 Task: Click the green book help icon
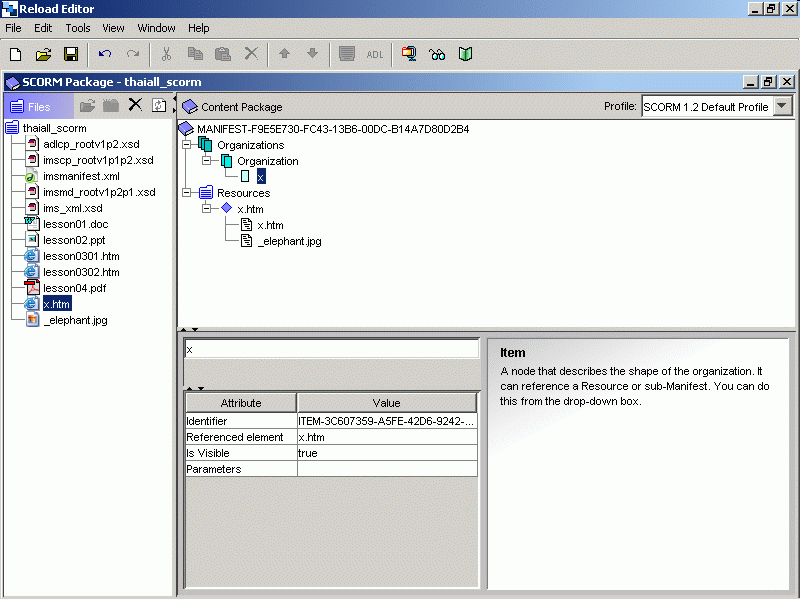coord(465,54)
